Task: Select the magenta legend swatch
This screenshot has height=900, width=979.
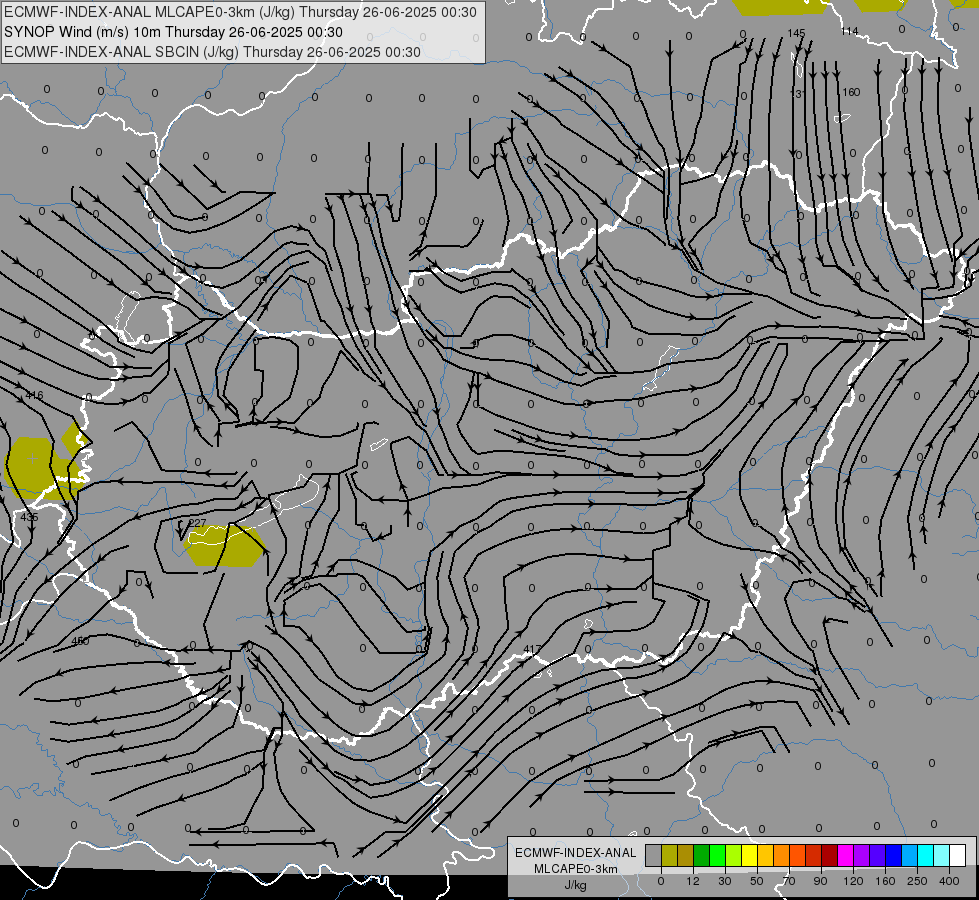Action: click(x=846, y=855)
